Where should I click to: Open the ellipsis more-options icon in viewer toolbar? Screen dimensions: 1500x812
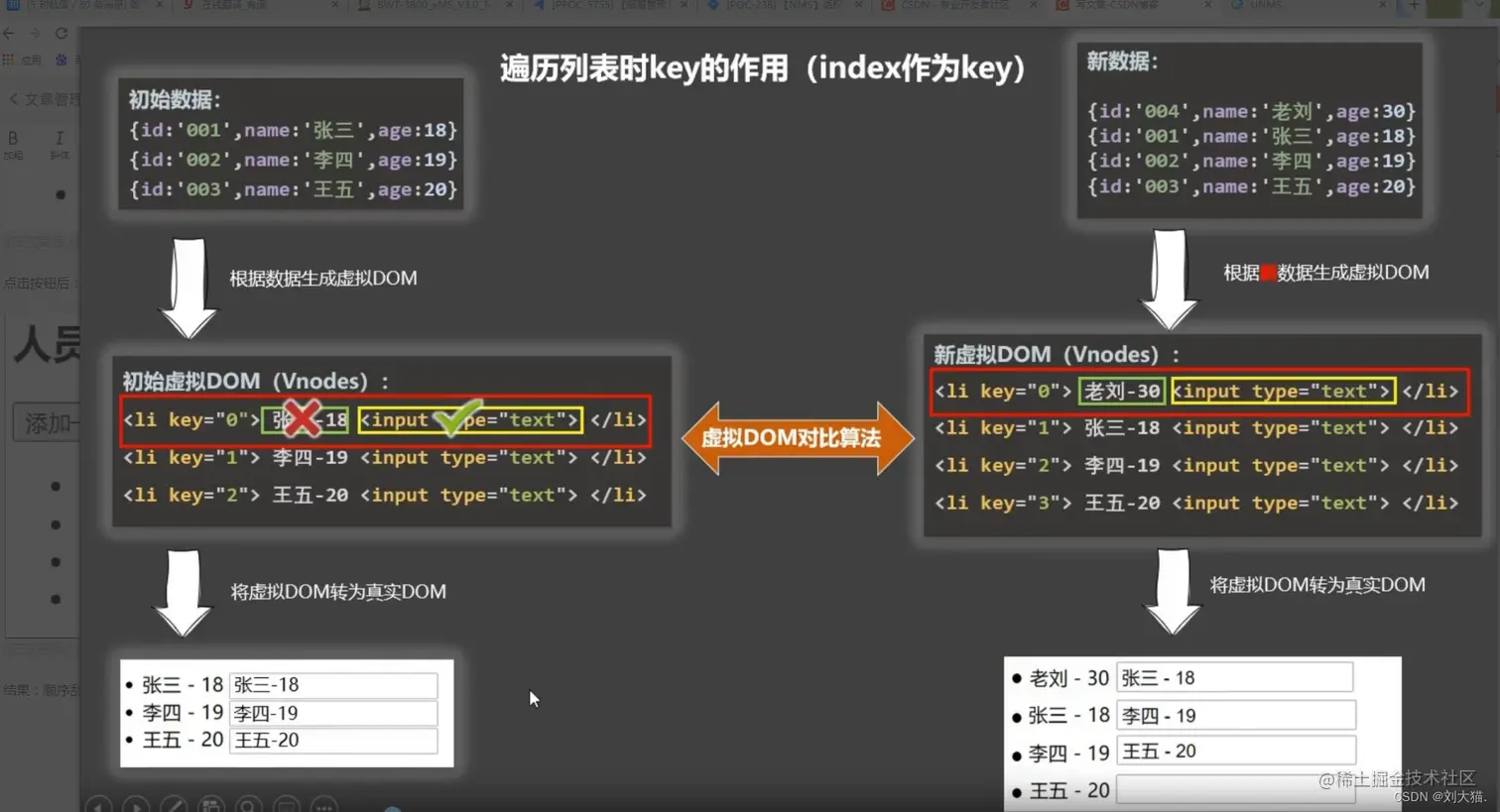click(x=322, y=808)
